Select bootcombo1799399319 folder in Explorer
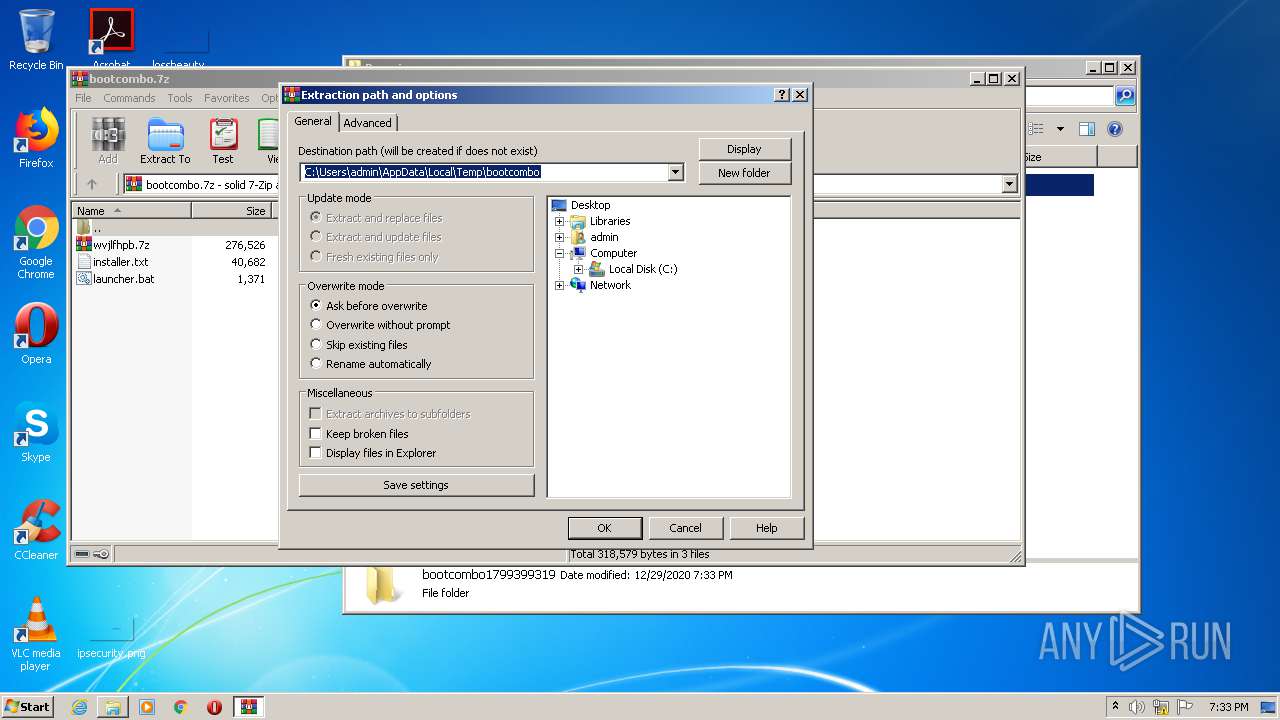Image resolution: width=1280 pixels, height=720 pixels. 488,575
